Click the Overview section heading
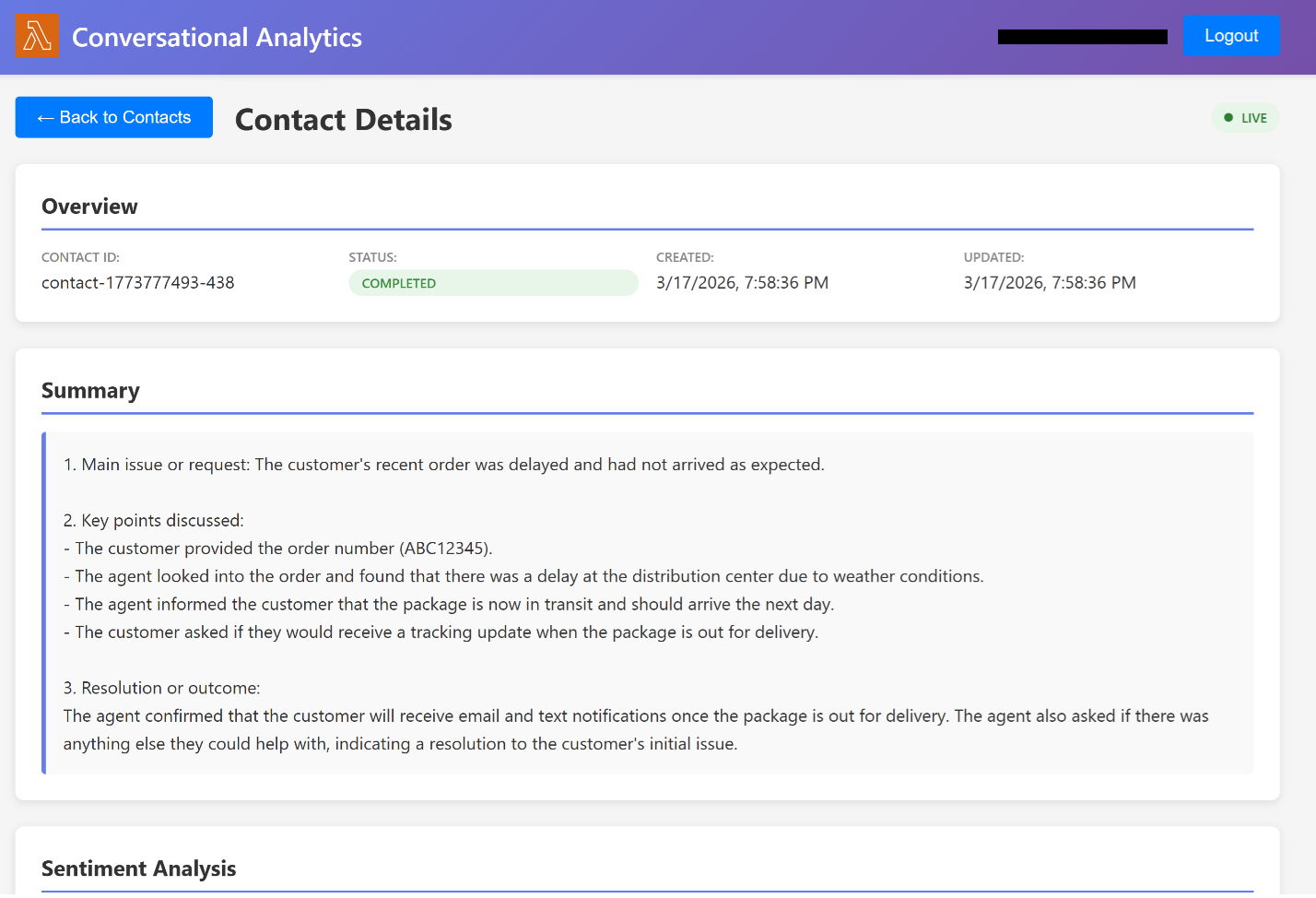The image size is (1316, 898). [x=89, y=207]
